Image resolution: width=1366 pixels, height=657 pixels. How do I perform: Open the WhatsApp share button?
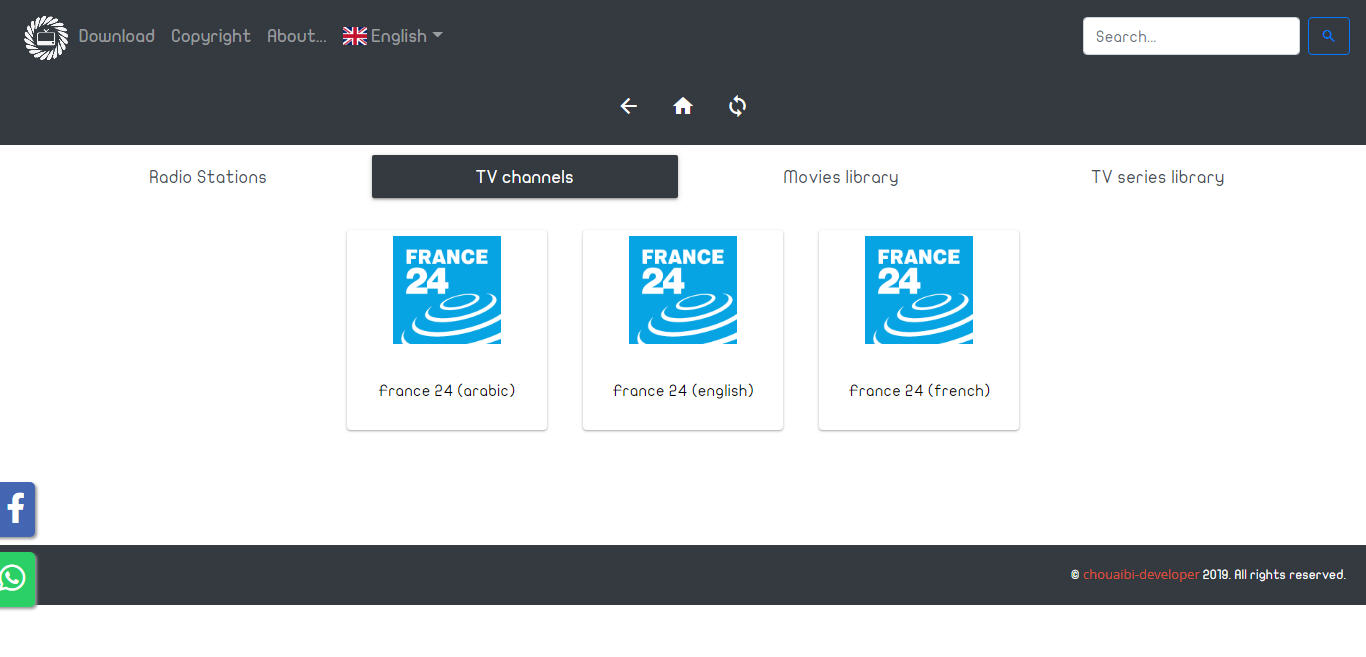17,579
